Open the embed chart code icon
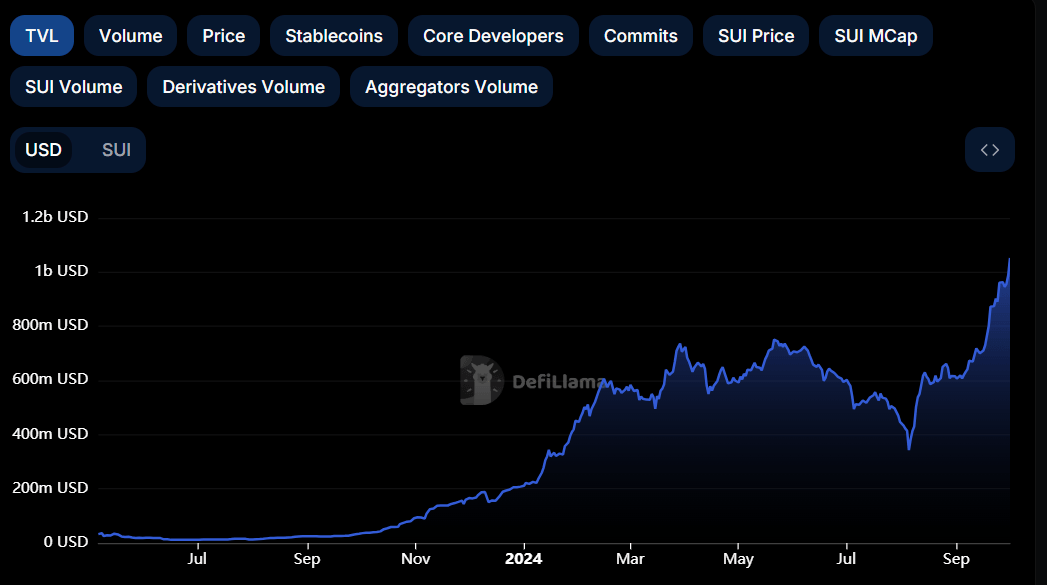 989,149
